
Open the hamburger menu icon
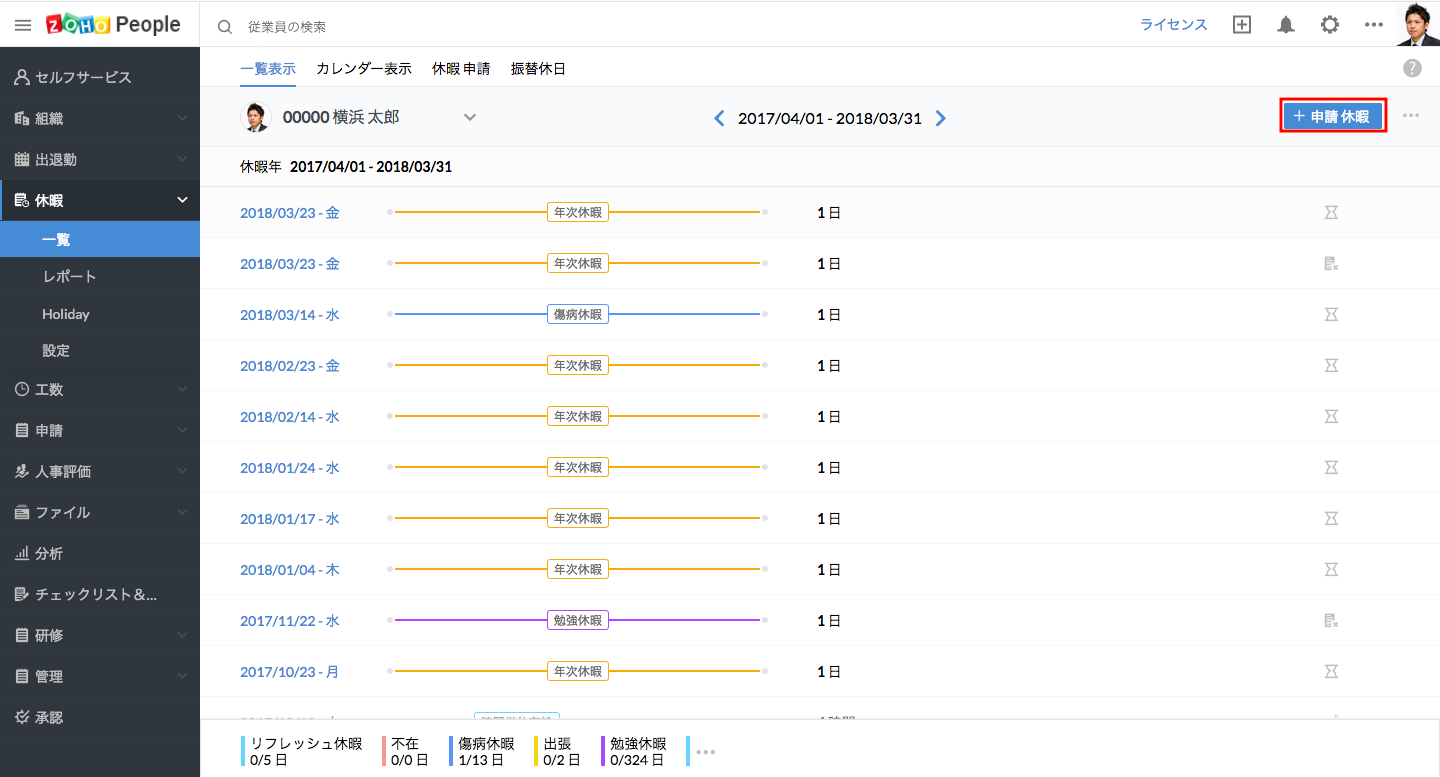coord(23,25)
